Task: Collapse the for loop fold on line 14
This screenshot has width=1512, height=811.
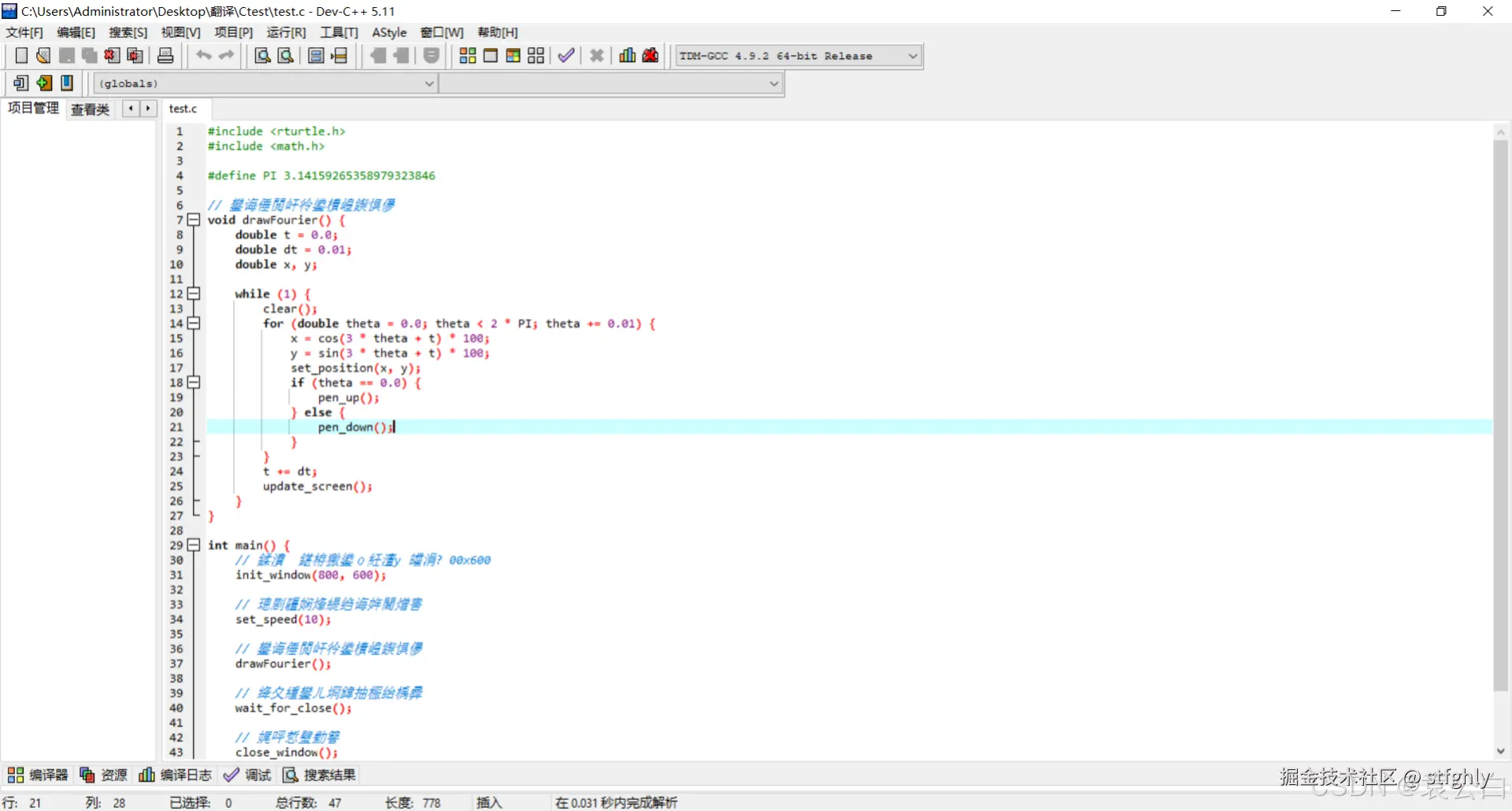Action: point(194,324)
